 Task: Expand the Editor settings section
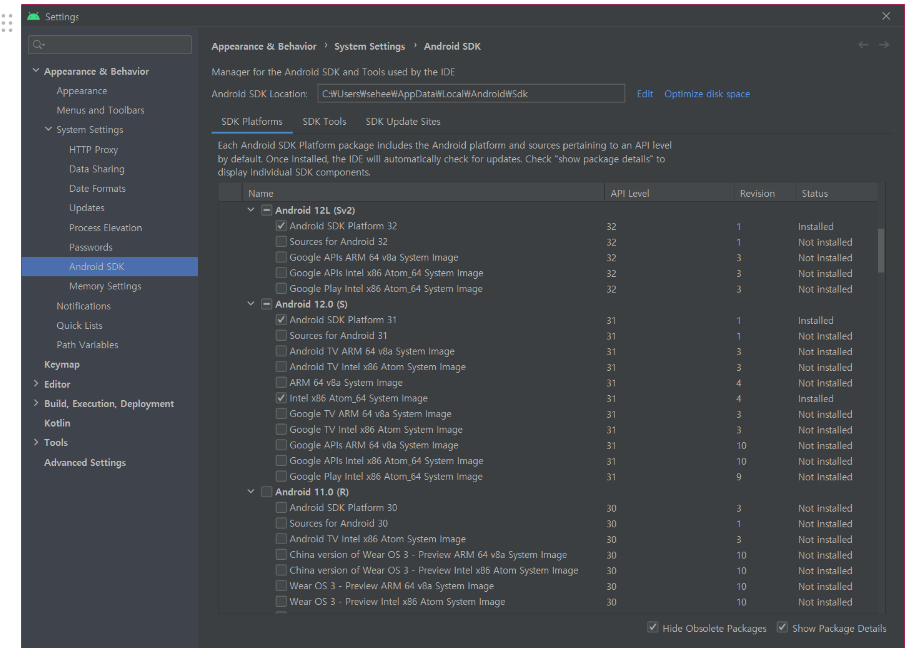pos(36,384)
